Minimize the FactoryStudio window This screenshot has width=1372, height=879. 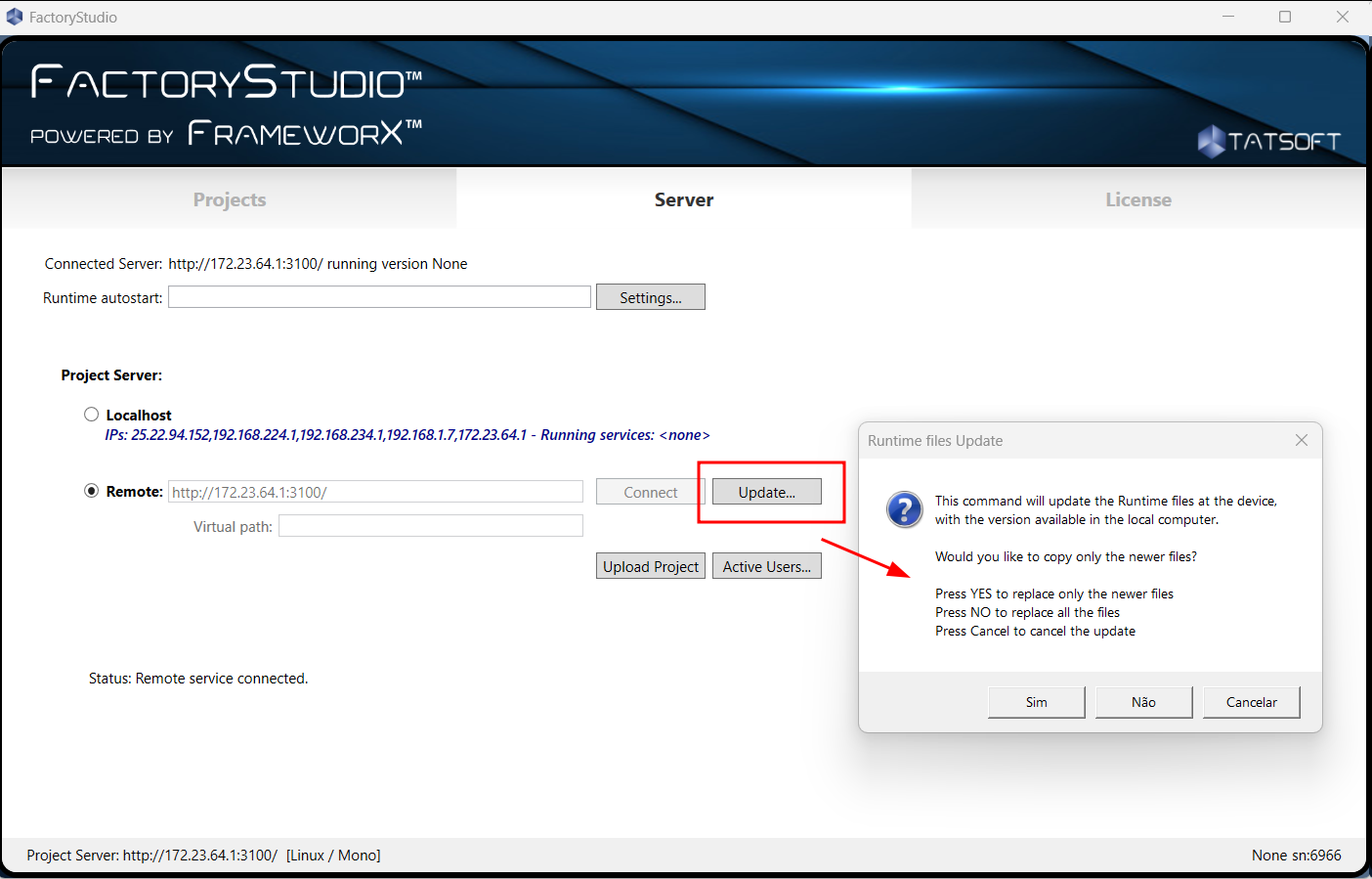tap(1228, 17)
